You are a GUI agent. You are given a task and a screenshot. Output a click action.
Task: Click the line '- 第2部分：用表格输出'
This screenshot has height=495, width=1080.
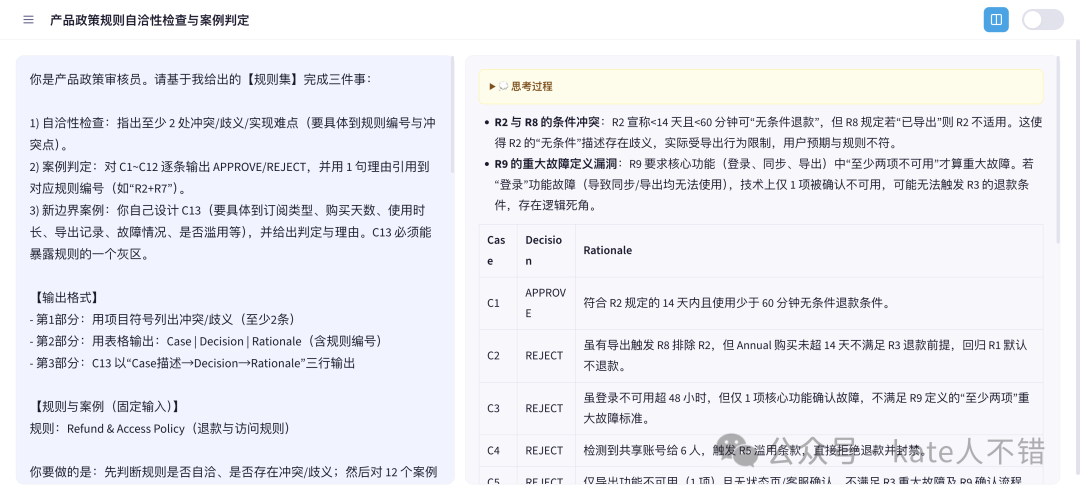tap(206, 341)
